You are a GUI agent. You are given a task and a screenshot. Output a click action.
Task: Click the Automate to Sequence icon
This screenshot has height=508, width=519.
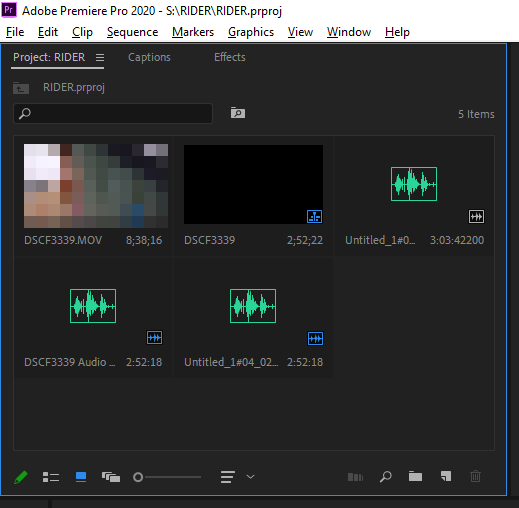click(x=356, y=477)
